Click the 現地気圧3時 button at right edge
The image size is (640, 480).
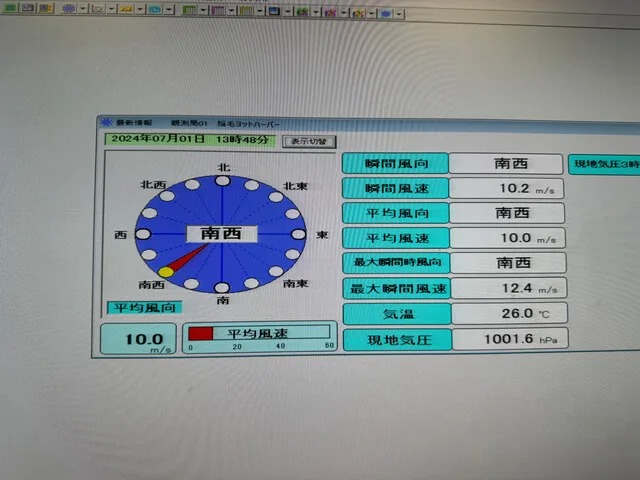[603, 164]
